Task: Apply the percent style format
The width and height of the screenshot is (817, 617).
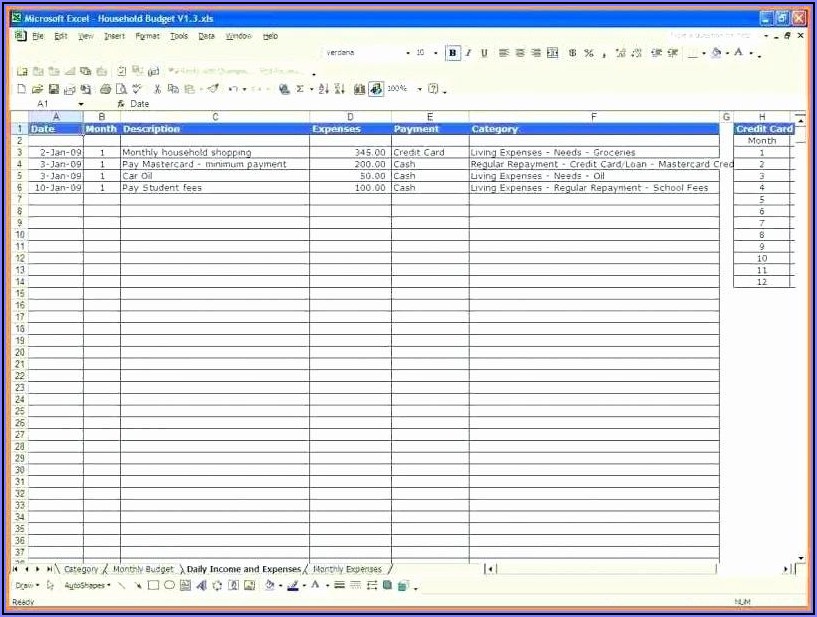Action: pyautogui.click(x=589, y=53)
